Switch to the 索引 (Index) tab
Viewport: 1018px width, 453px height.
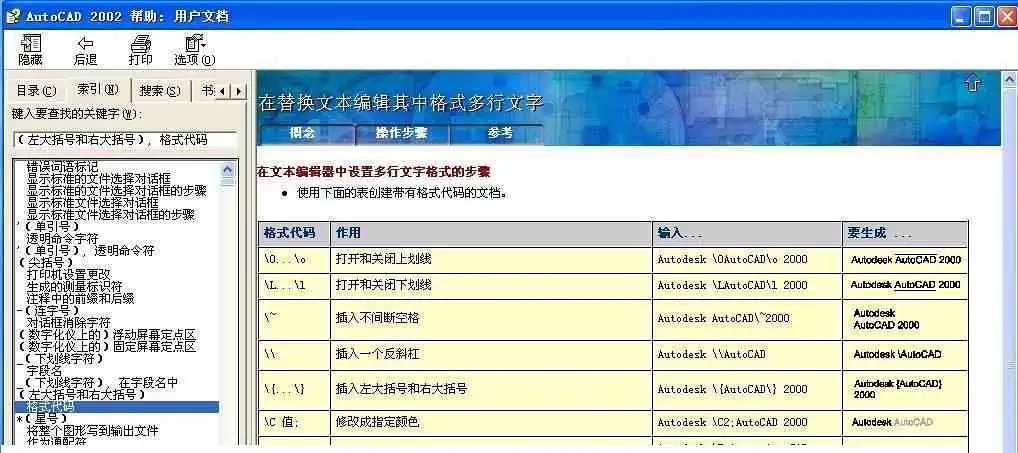(97, 90)
